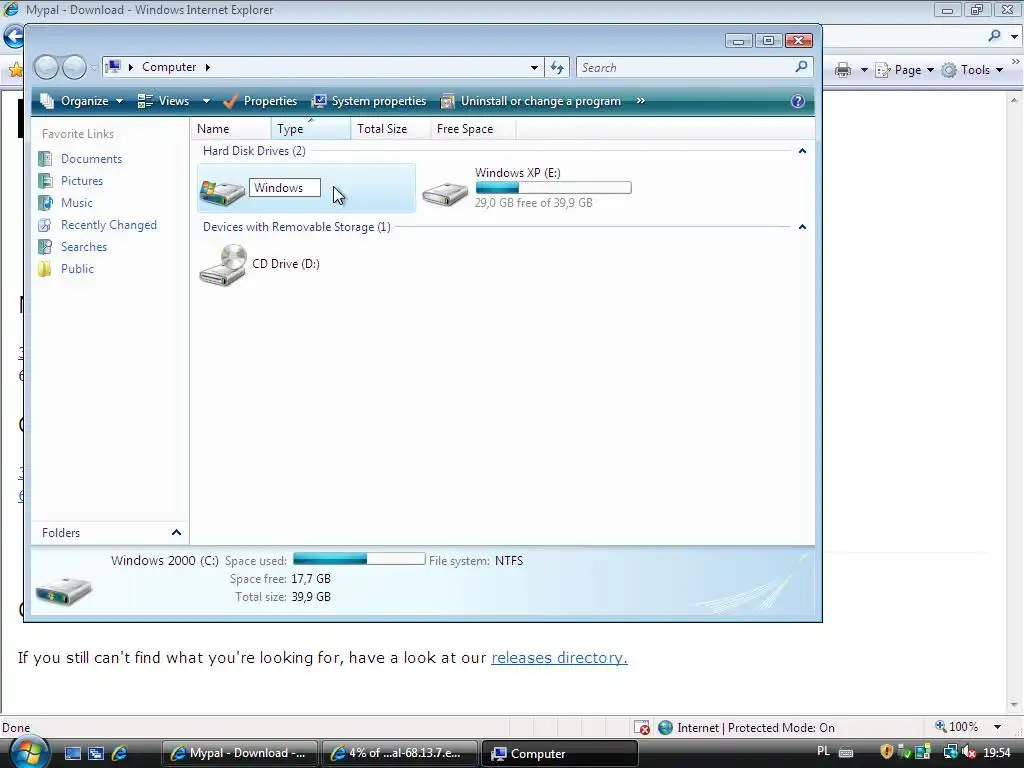Click the Windows XP (E:) drive label
This screenshot has height=768, width=1024.
[517, 172]
